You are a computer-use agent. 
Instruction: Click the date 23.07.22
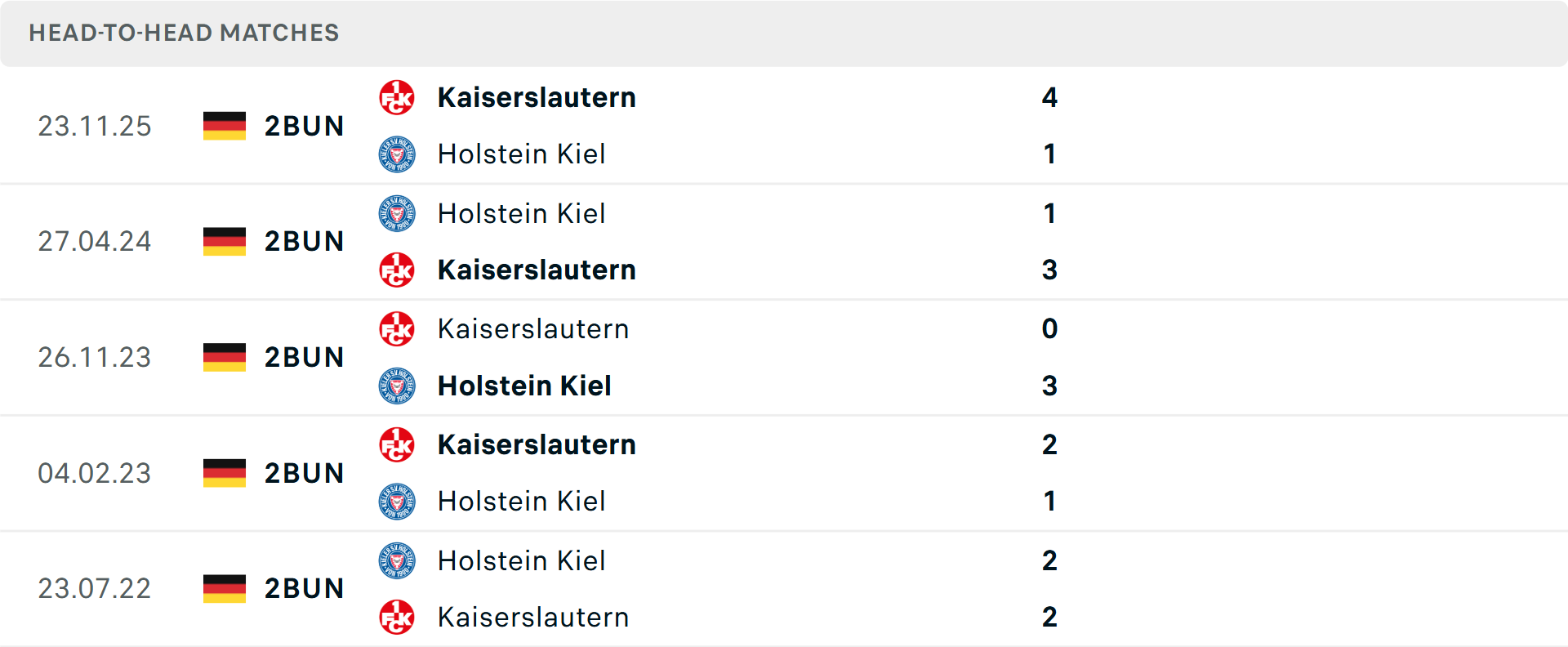click(x=95, y=588)
